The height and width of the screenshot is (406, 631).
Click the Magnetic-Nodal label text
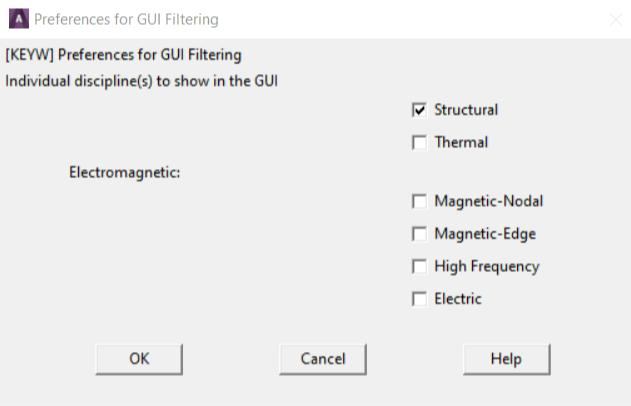[x=488, y=202]
